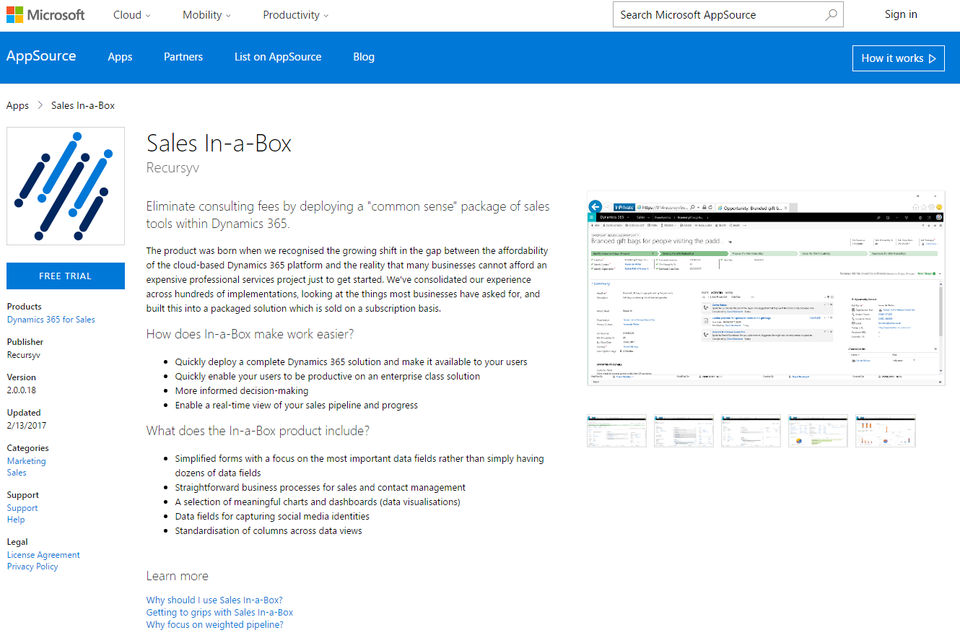
Task: Open the Sales category link
Action: (x=17, y=473)
